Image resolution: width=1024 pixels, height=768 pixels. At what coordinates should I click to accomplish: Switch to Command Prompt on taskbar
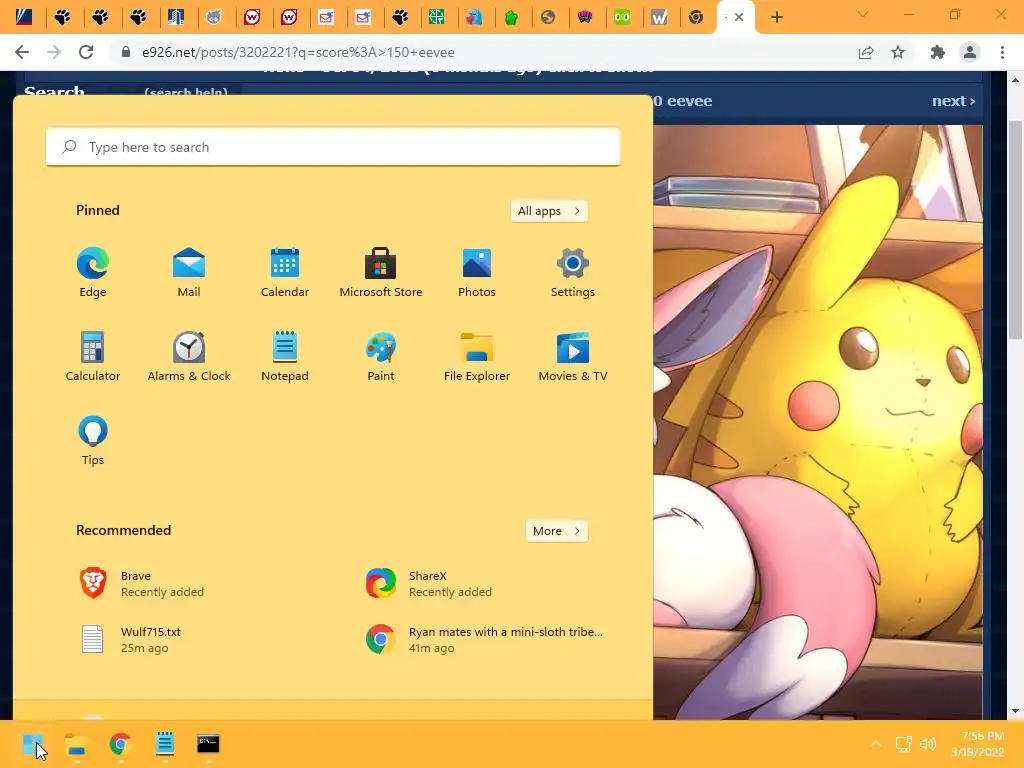click(208, 744)
